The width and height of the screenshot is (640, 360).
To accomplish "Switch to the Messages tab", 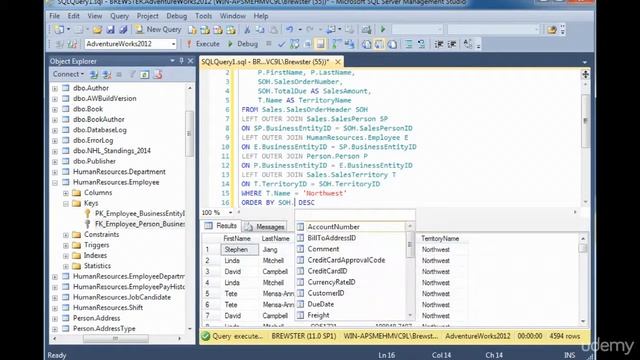I will pyautogui.click(x=264, y=226).
